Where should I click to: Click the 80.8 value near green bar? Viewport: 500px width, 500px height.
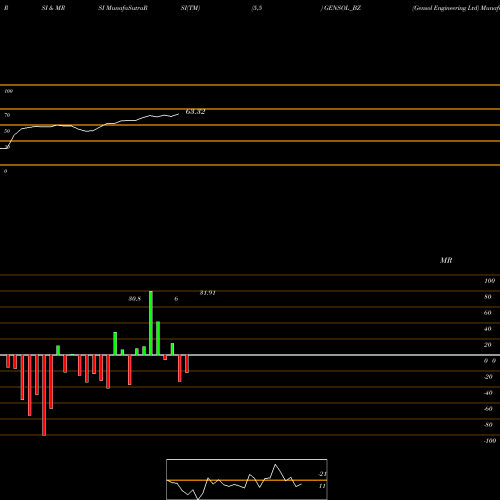point(135,299)
